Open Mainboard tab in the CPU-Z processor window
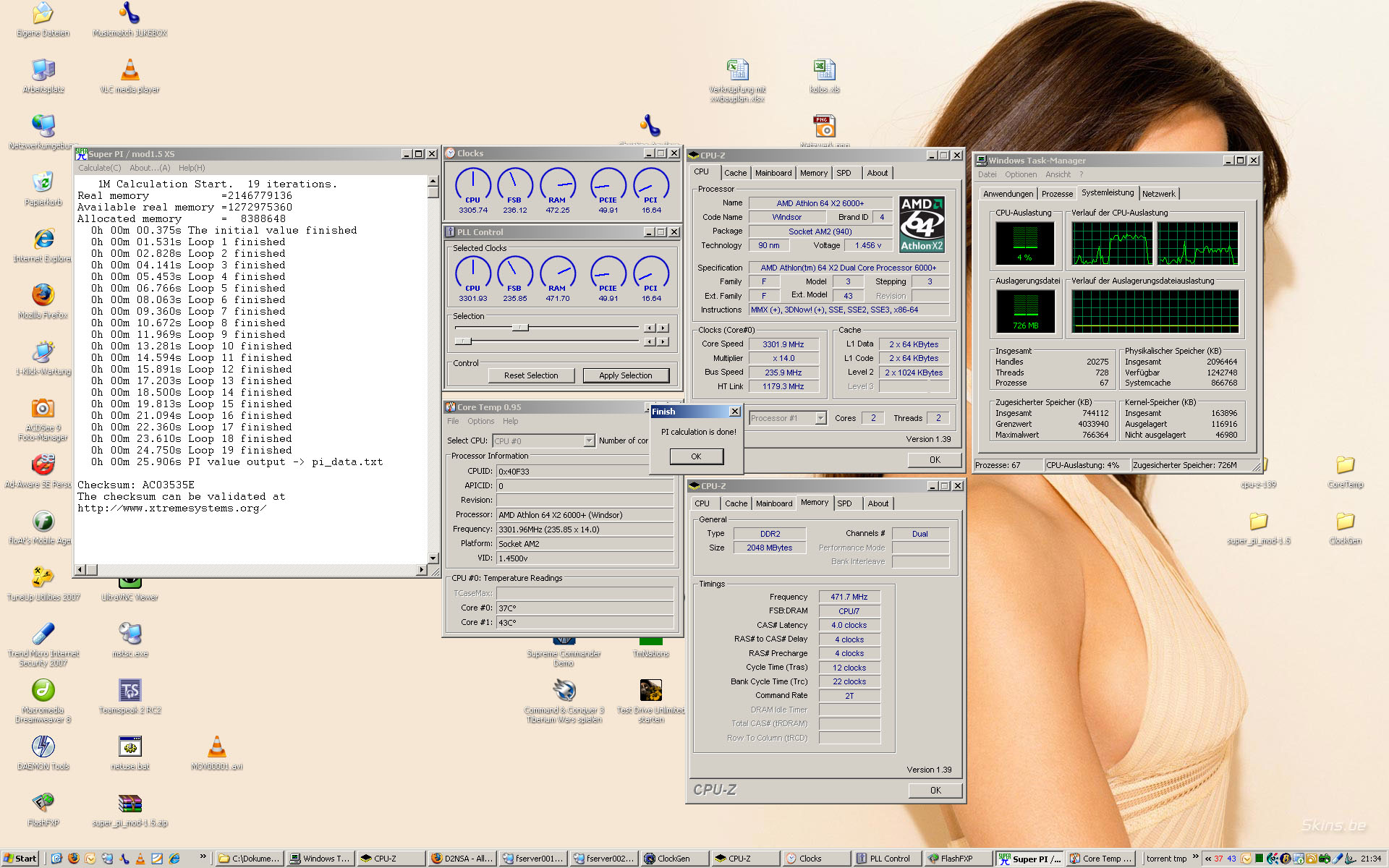 tap(773, 173)
